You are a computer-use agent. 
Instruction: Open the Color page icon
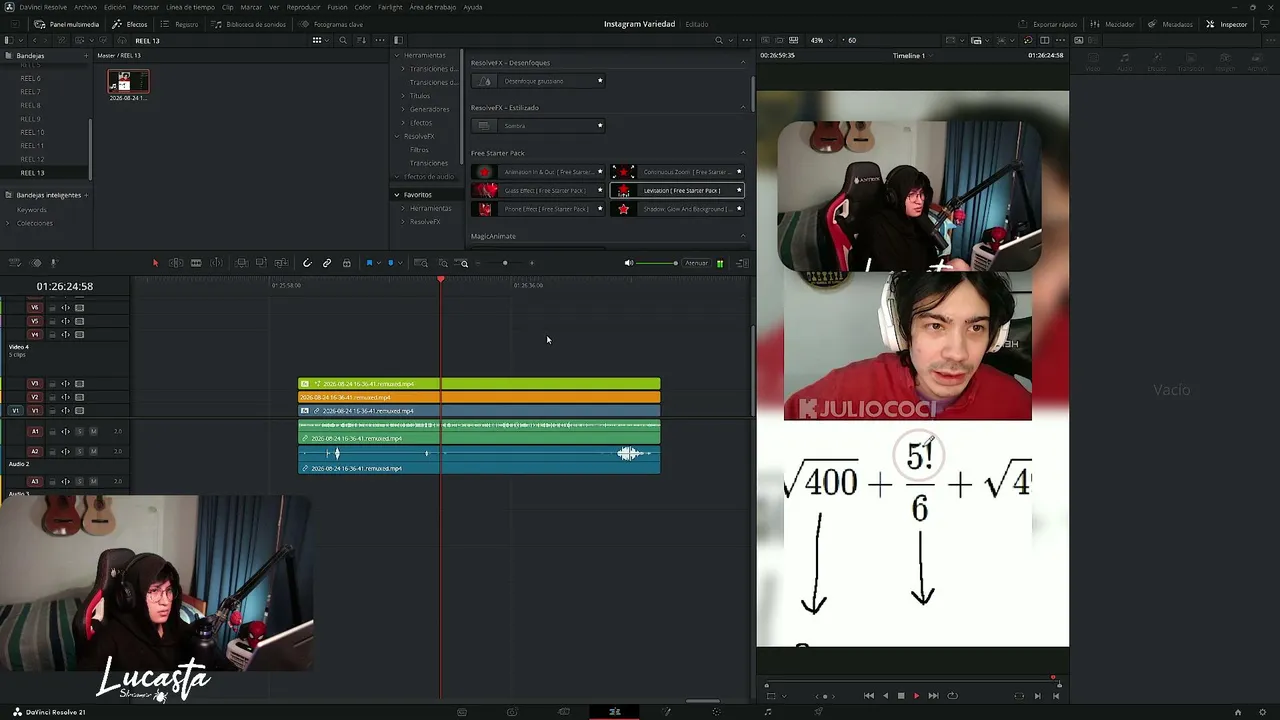pyautogui.click(x=716, y=712)
